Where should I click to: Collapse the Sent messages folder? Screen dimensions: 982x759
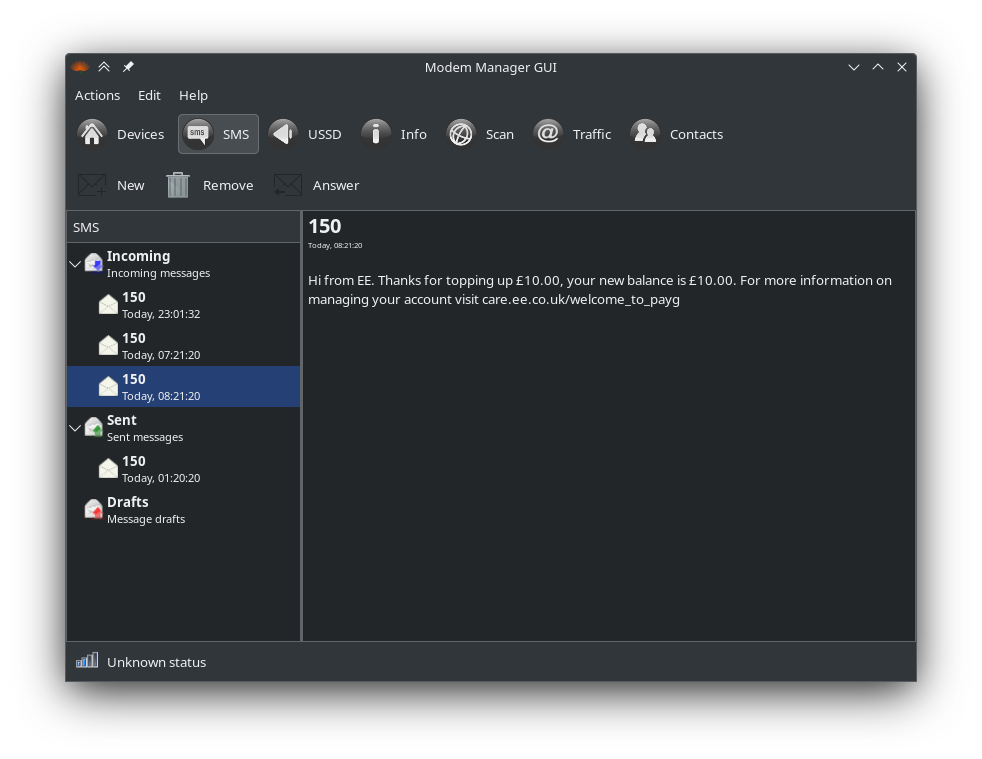[x=75, y=428]
